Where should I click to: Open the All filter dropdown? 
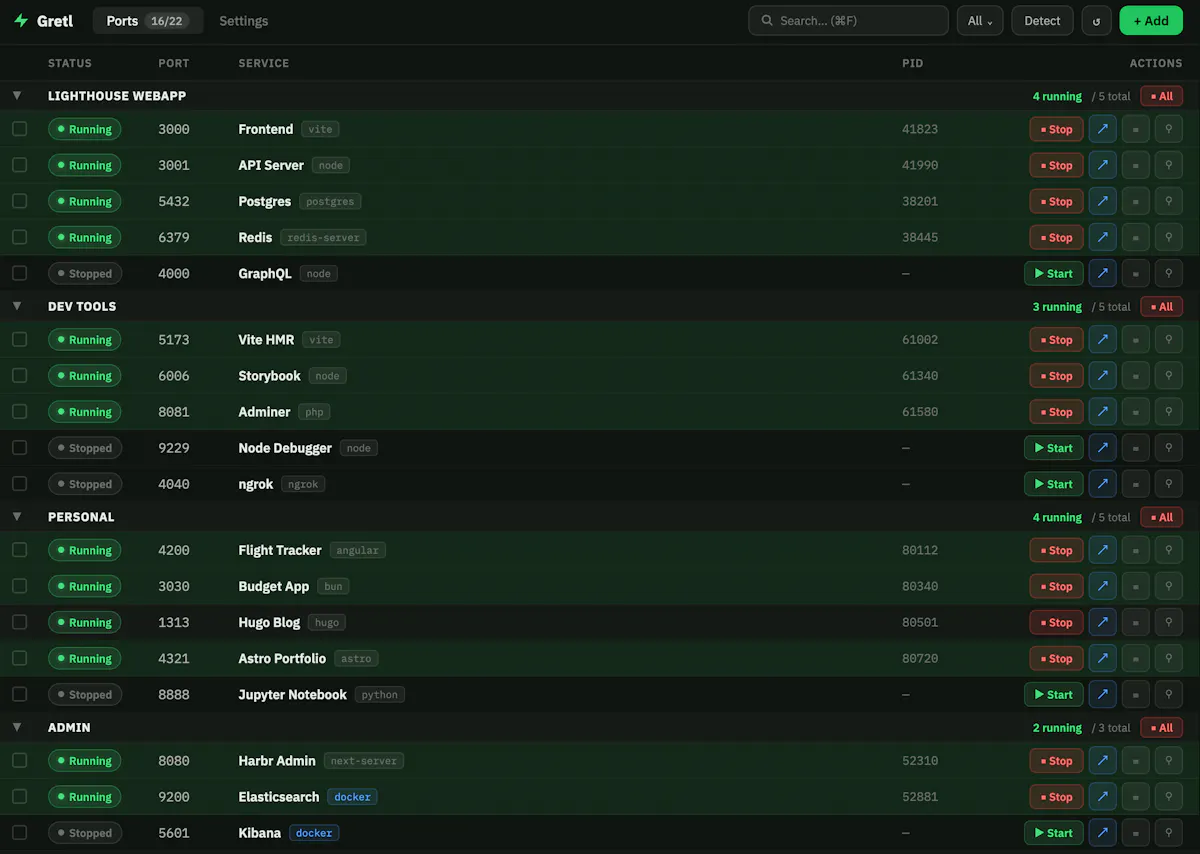[x=980, y=21]
